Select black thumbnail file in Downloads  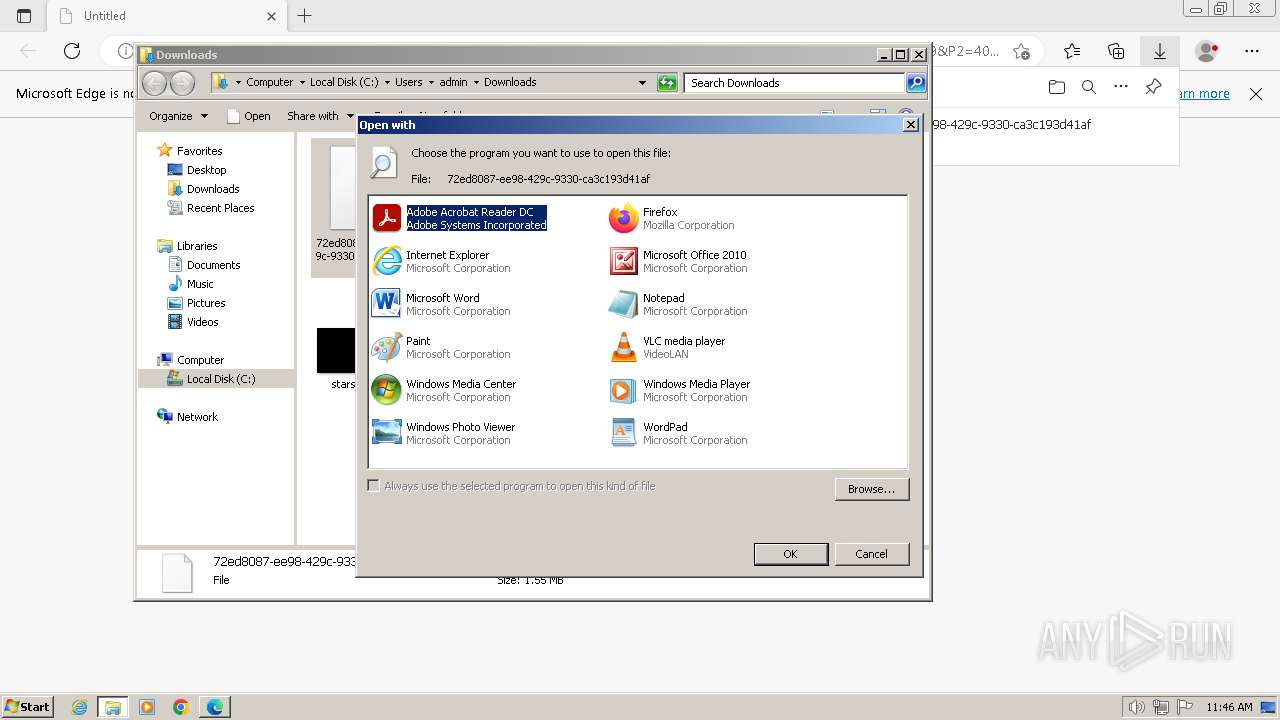click(x=336, y=351)
